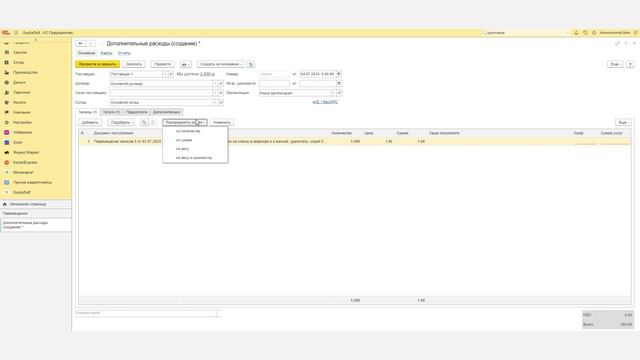Screen dimensions: 640x360
Task: Open the Создать на основании dropdown
Action: click(x=221, y=64)
